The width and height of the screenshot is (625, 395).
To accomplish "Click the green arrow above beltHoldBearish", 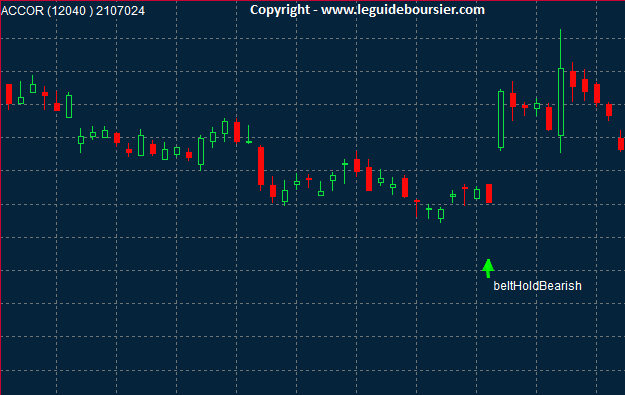I will [x=488, y=268].
